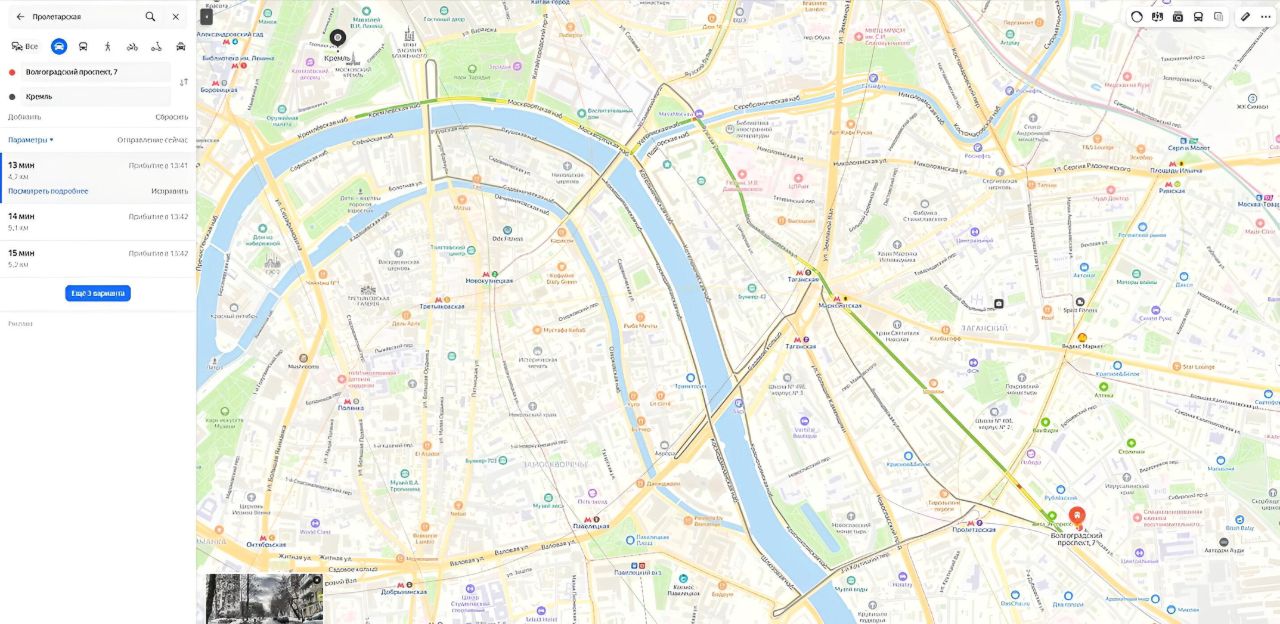Select the scooter route mode icon
This screenshot has width=1280, height=624.
point(156,46)
